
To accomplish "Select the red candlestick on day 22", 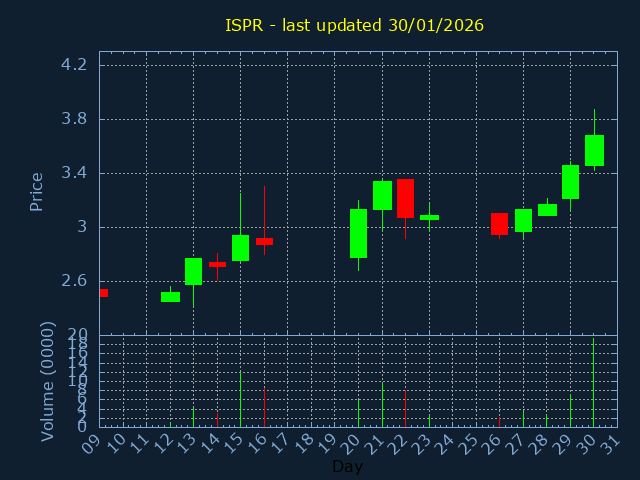I will pyautogui.click(x=405, y=198).
